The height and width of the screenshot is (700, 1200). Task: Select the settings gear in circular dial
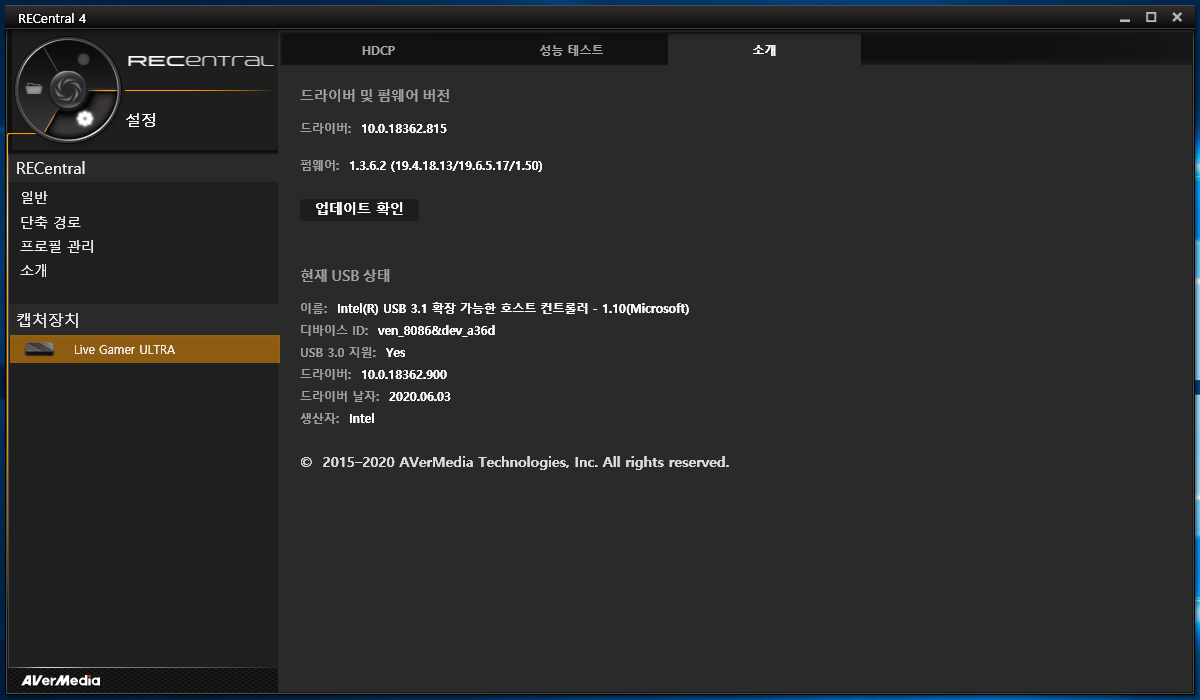(85, 119)
